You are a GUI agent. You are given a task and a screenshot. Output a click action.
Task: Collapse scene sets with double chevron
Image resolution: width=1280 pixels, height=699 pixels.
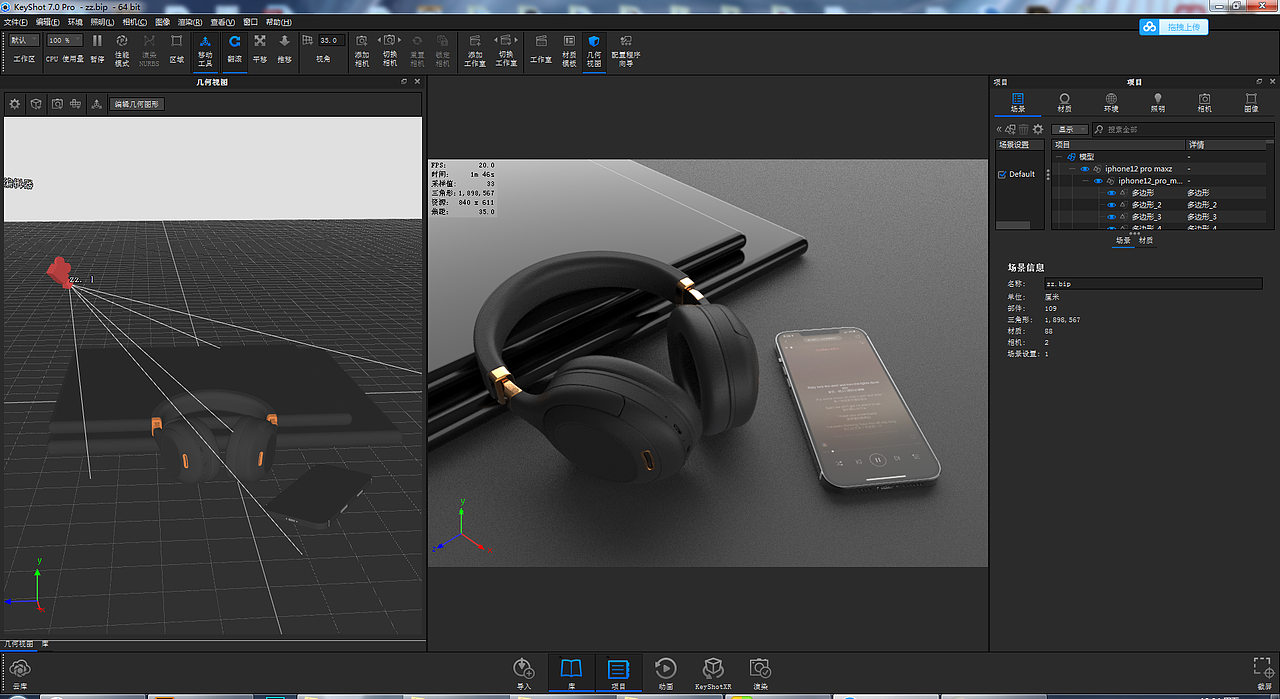pyautogui.click(x=999, y=129)
